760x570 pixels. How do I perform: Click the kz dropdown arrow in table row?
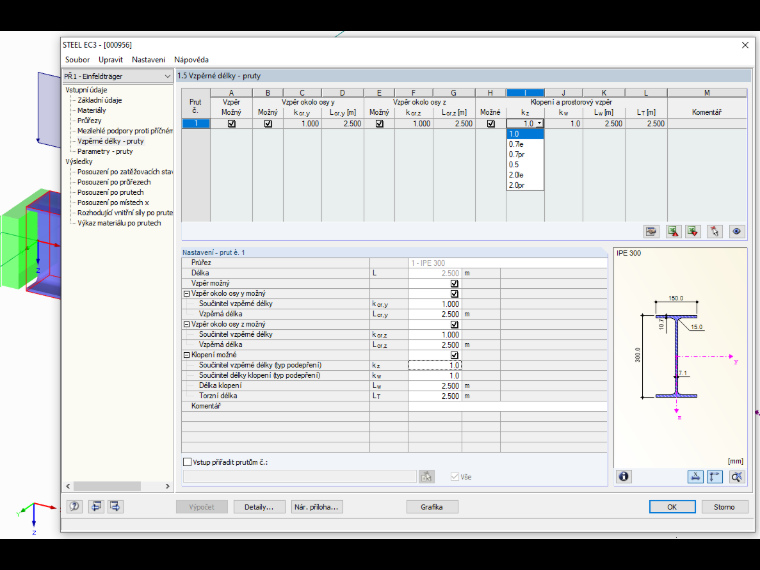click(x=539, y=124)
